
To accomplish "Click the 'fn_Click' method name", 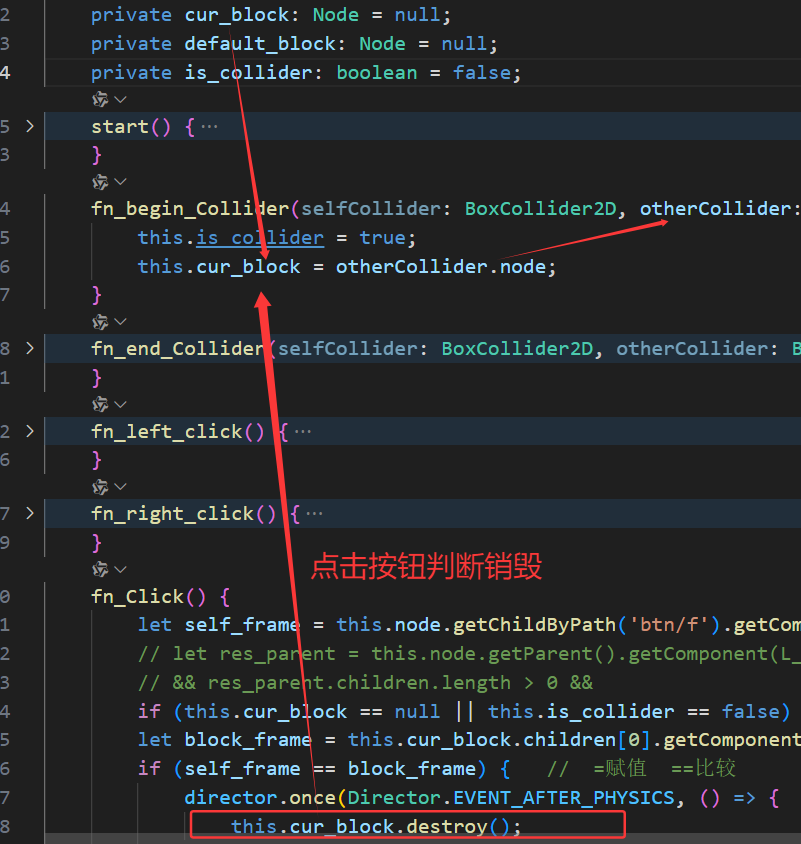I will coord(138,596).
